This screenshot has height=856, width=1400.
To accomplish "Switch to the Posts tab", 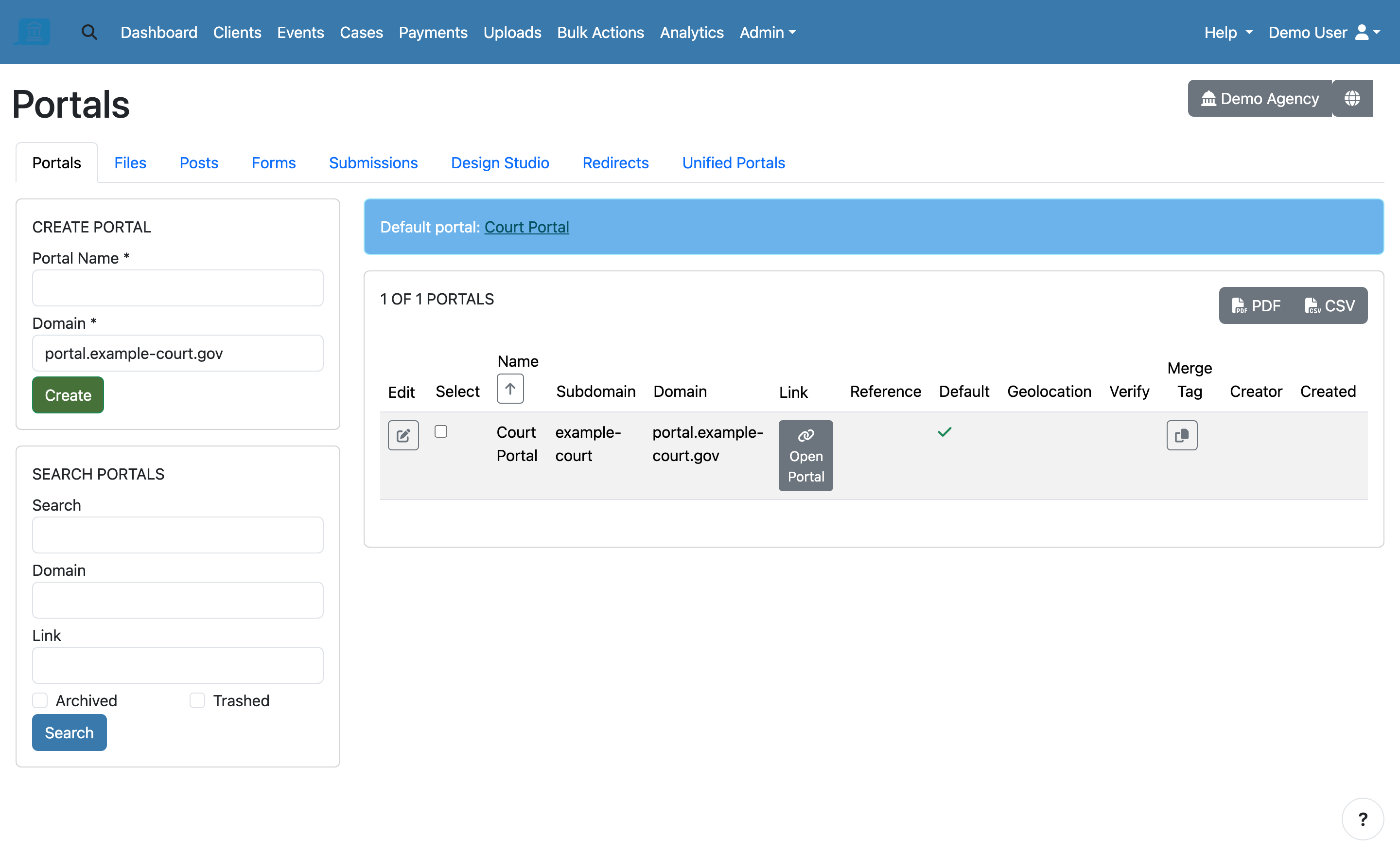I will (x=199, y=162).
